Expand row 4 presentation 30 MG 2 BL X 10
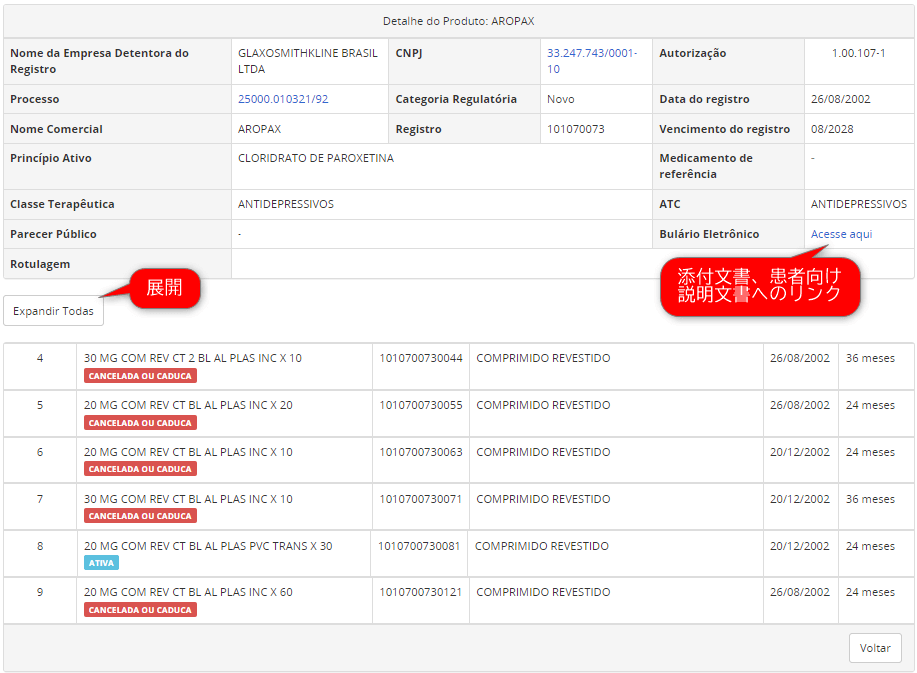This screenshot has height=673, width=917. pos(192,358)
